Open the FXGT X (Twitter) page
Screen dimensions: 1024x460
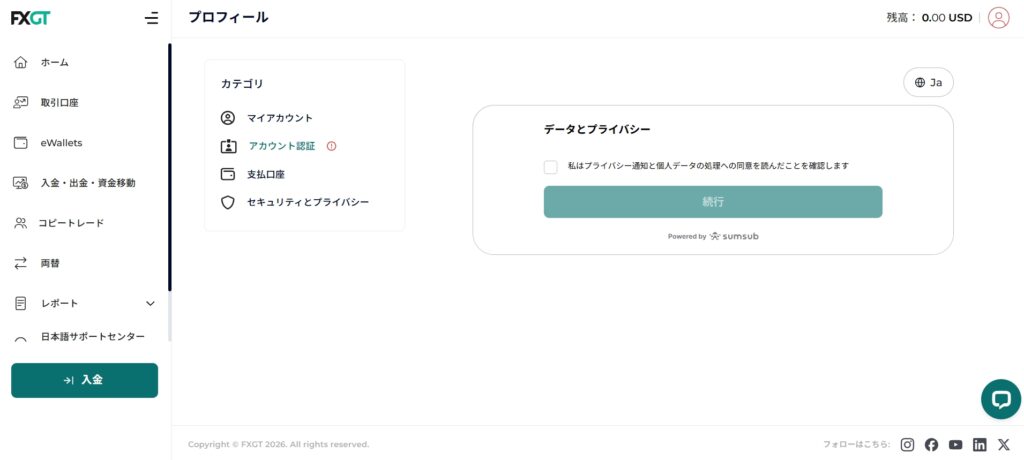1004,445
